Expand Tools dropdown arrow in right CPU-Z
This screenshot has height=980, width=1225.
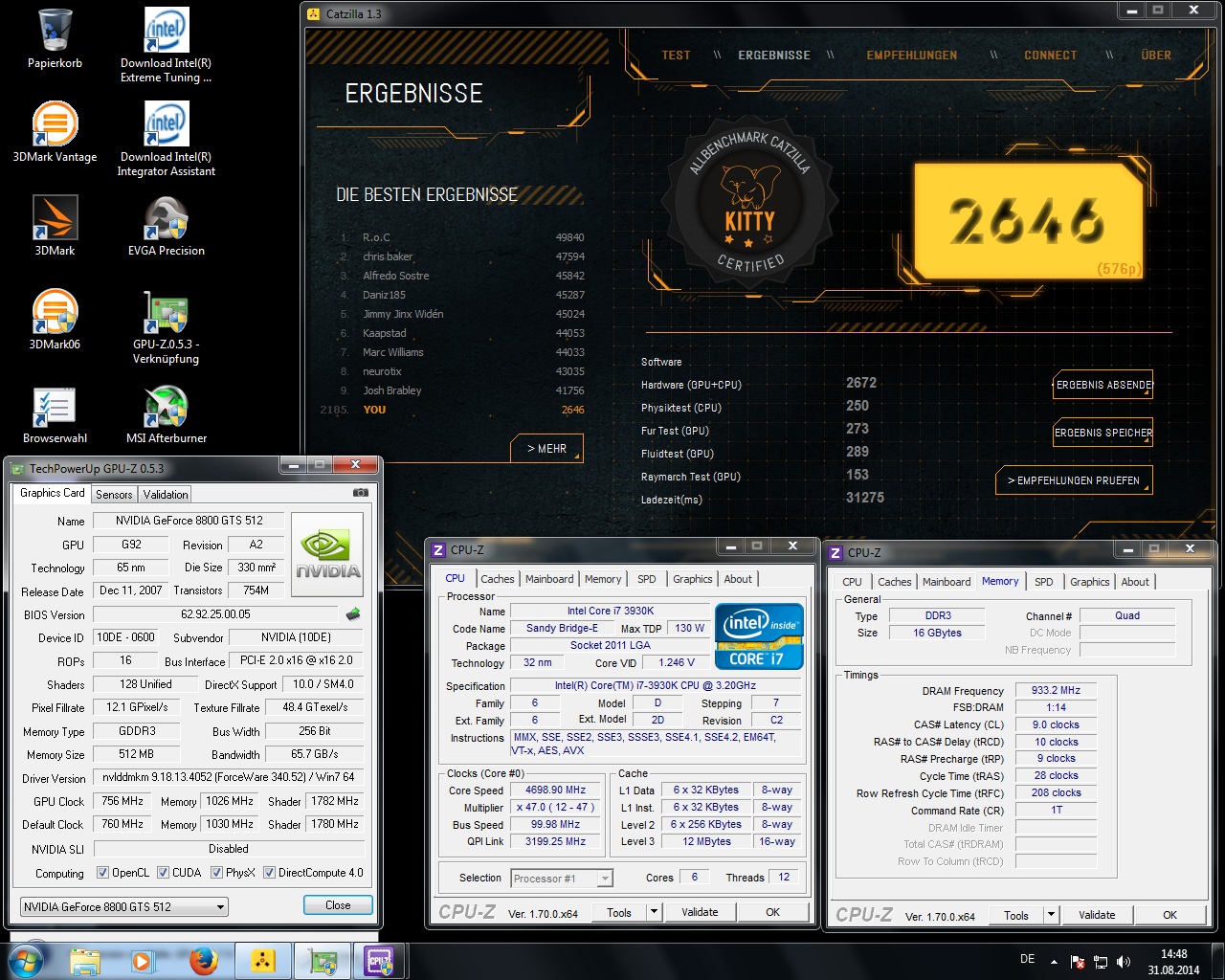pos(1051,915)
